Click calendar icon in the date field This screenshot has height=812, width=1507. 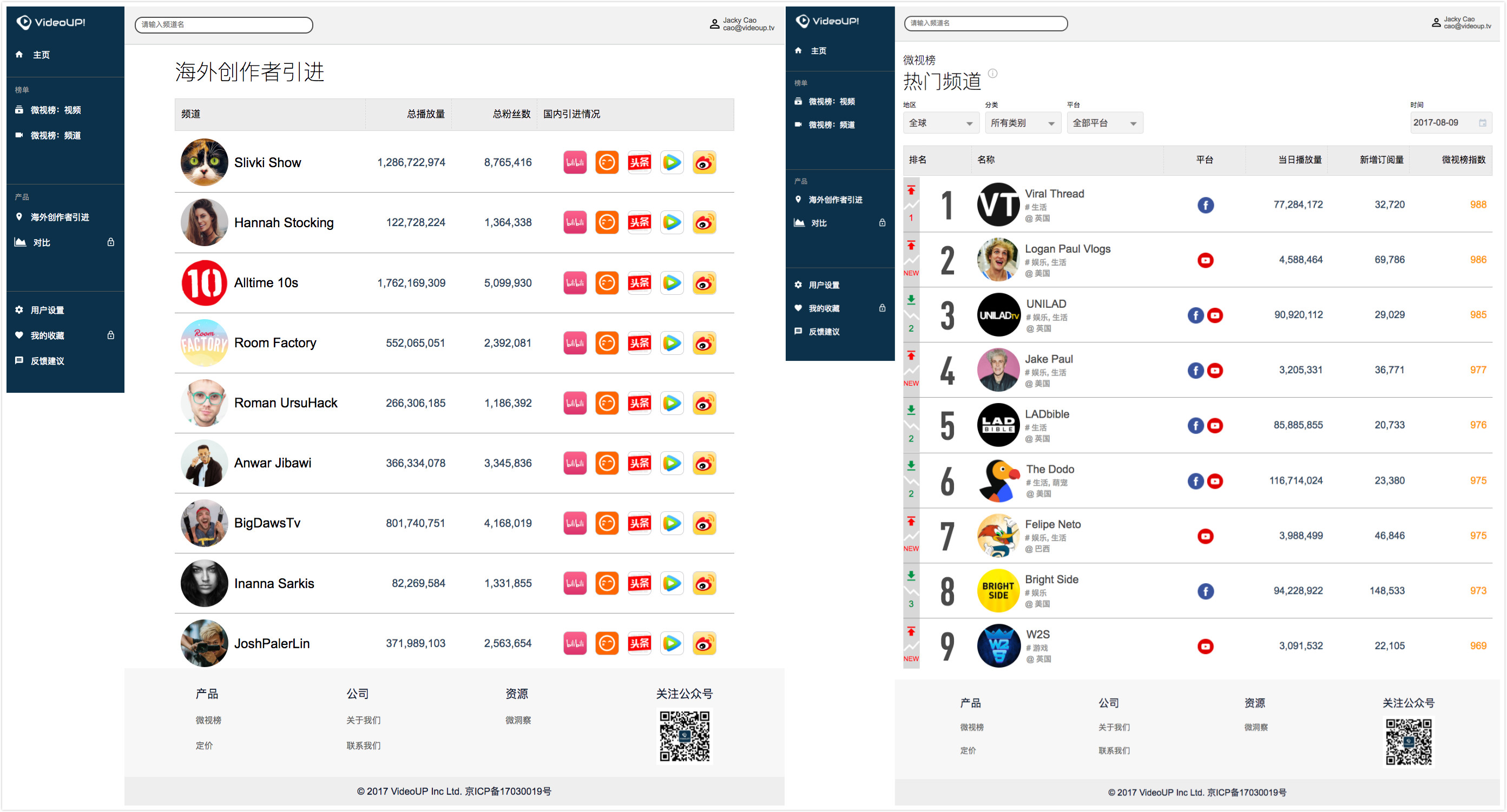[1483, 123]
